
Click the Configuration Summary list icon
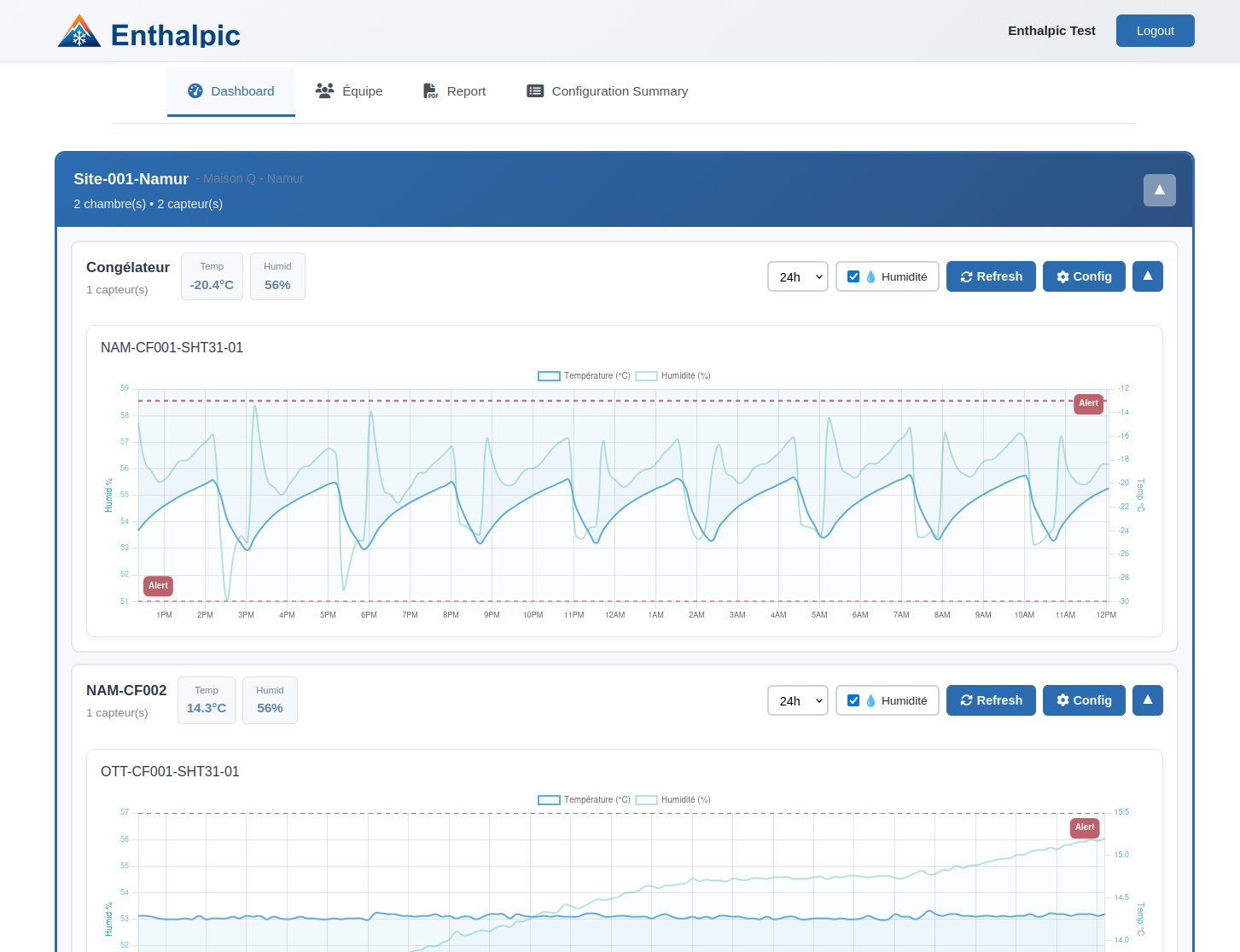pos(536,90)
